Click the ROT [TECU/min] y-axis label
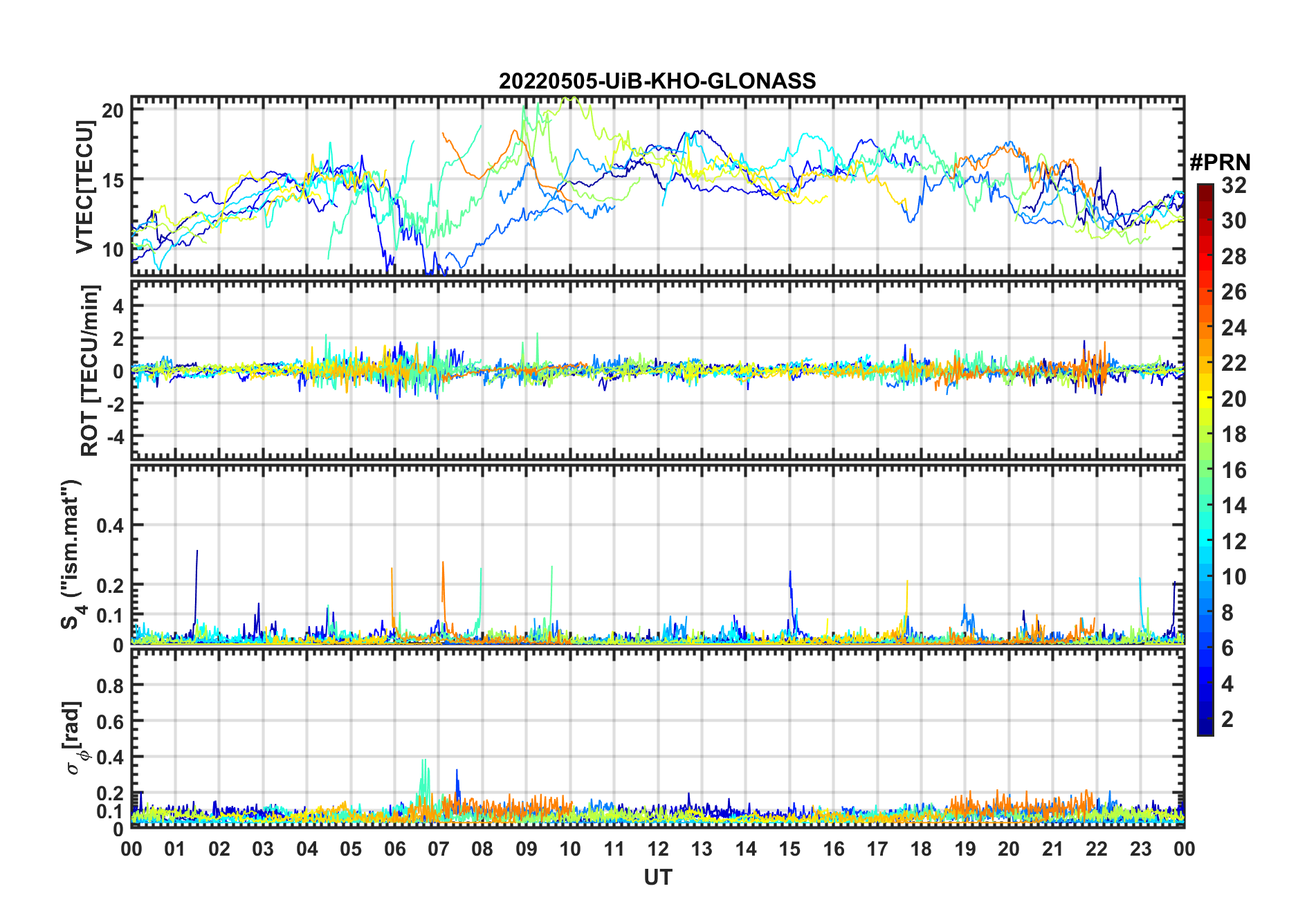Viewport: 1316px width, 920px height. pyautogui.click(x=89, y=370)
